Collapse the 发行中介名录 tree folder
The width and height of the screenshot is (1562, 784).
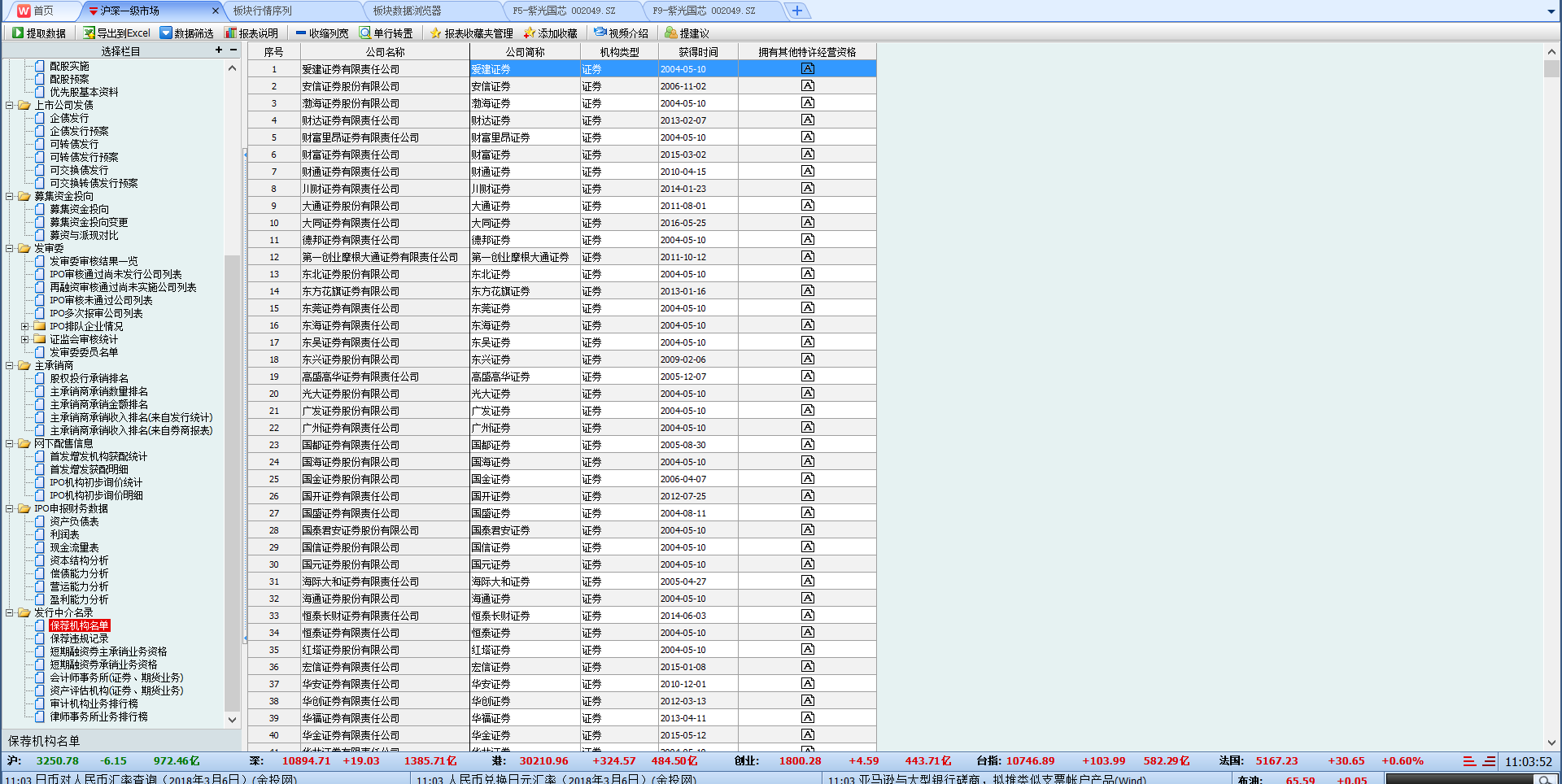click(10, 612)
